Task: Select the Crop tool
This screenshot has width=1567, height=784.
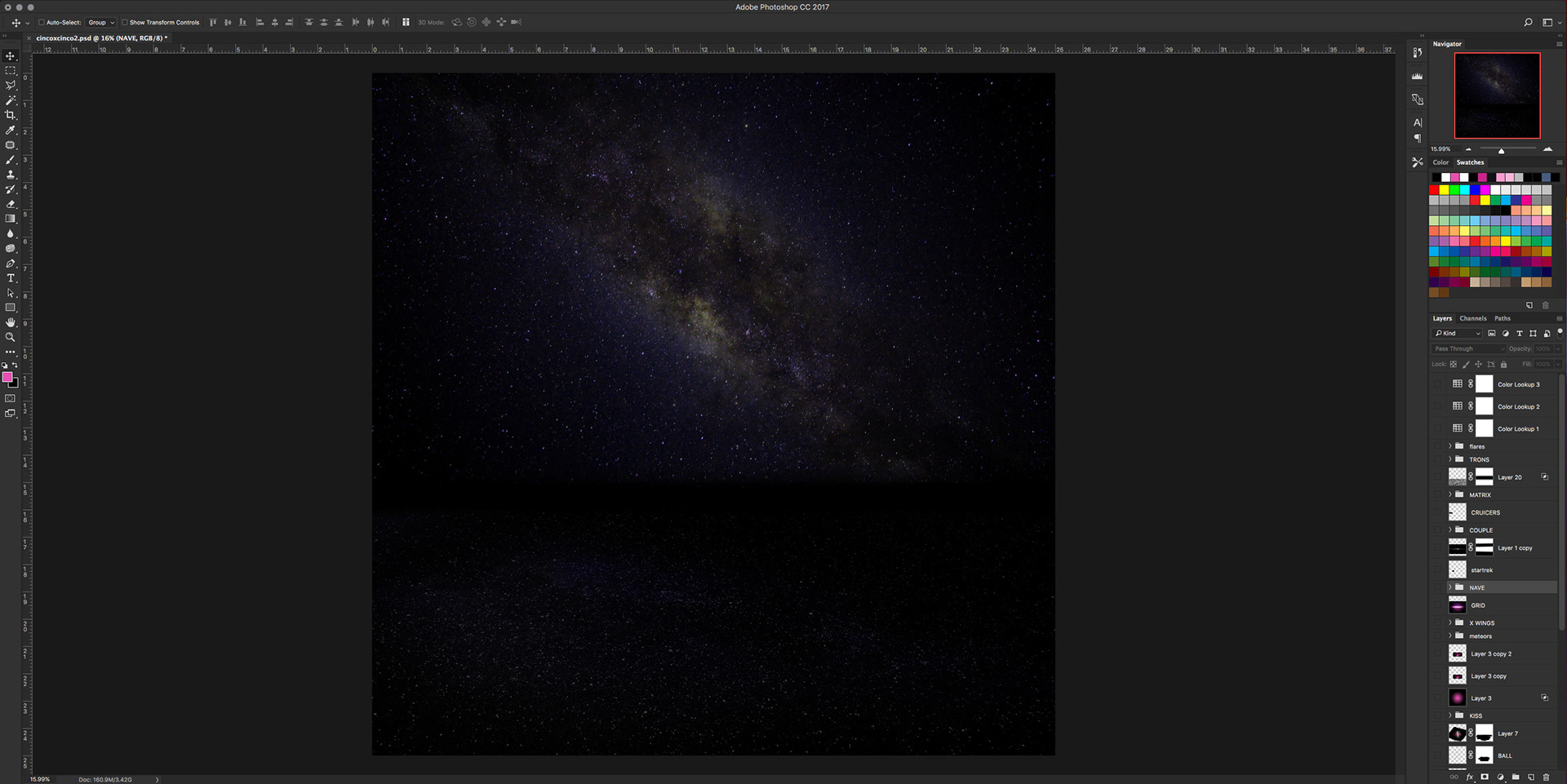Action: click(11, 115)
